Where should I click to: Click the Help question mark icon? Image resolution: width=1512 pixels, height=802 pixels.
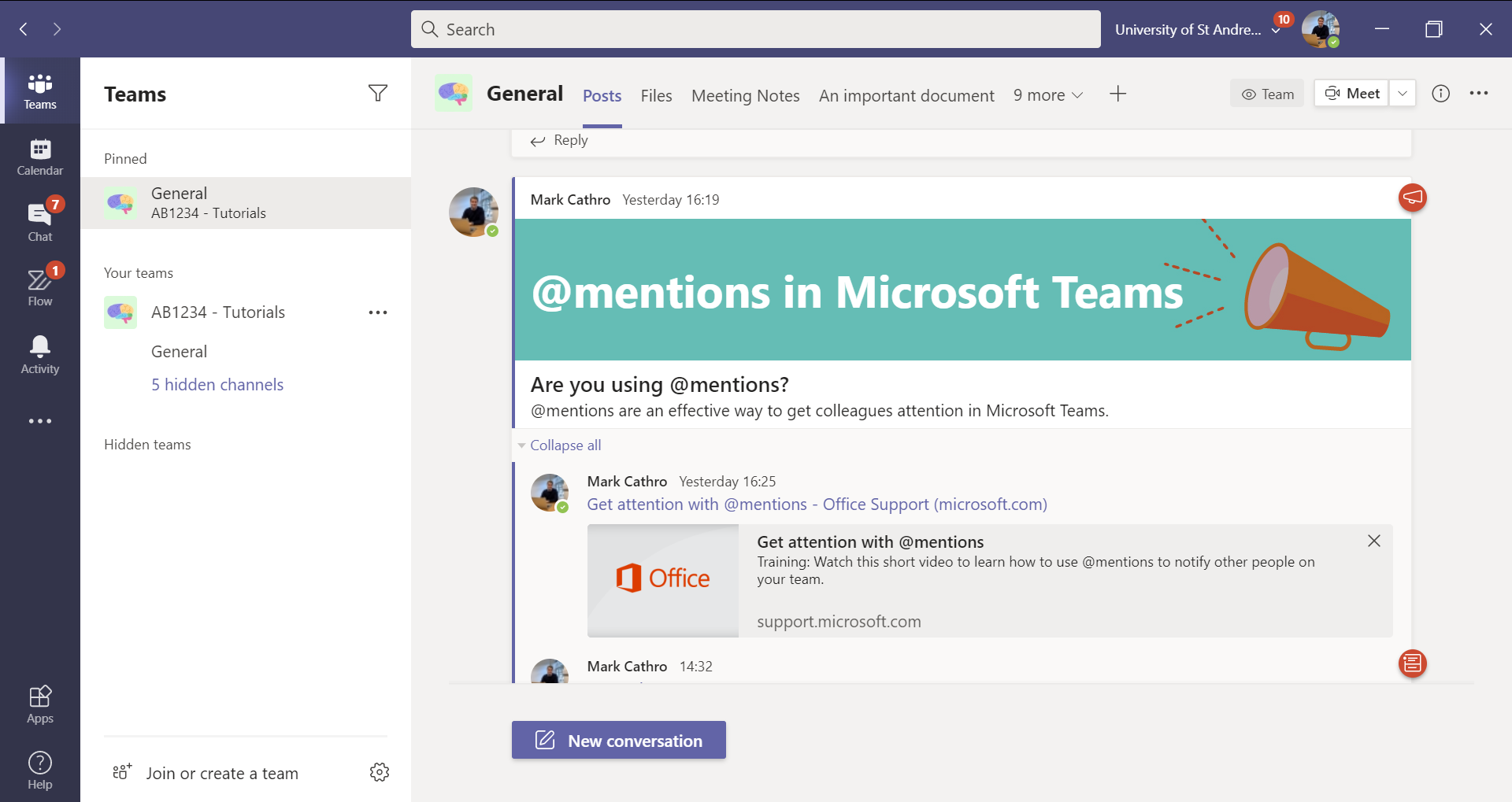point(40,770)
